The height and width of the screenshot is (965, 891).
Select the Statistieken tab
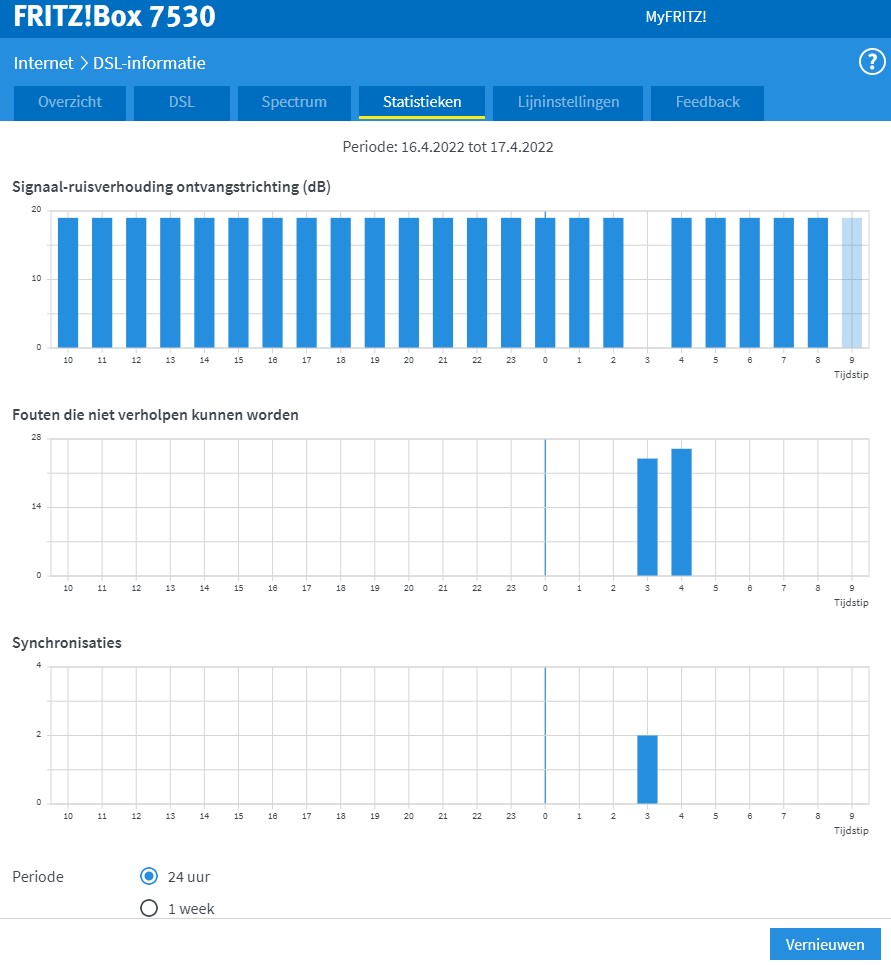[x=422, y=102]
